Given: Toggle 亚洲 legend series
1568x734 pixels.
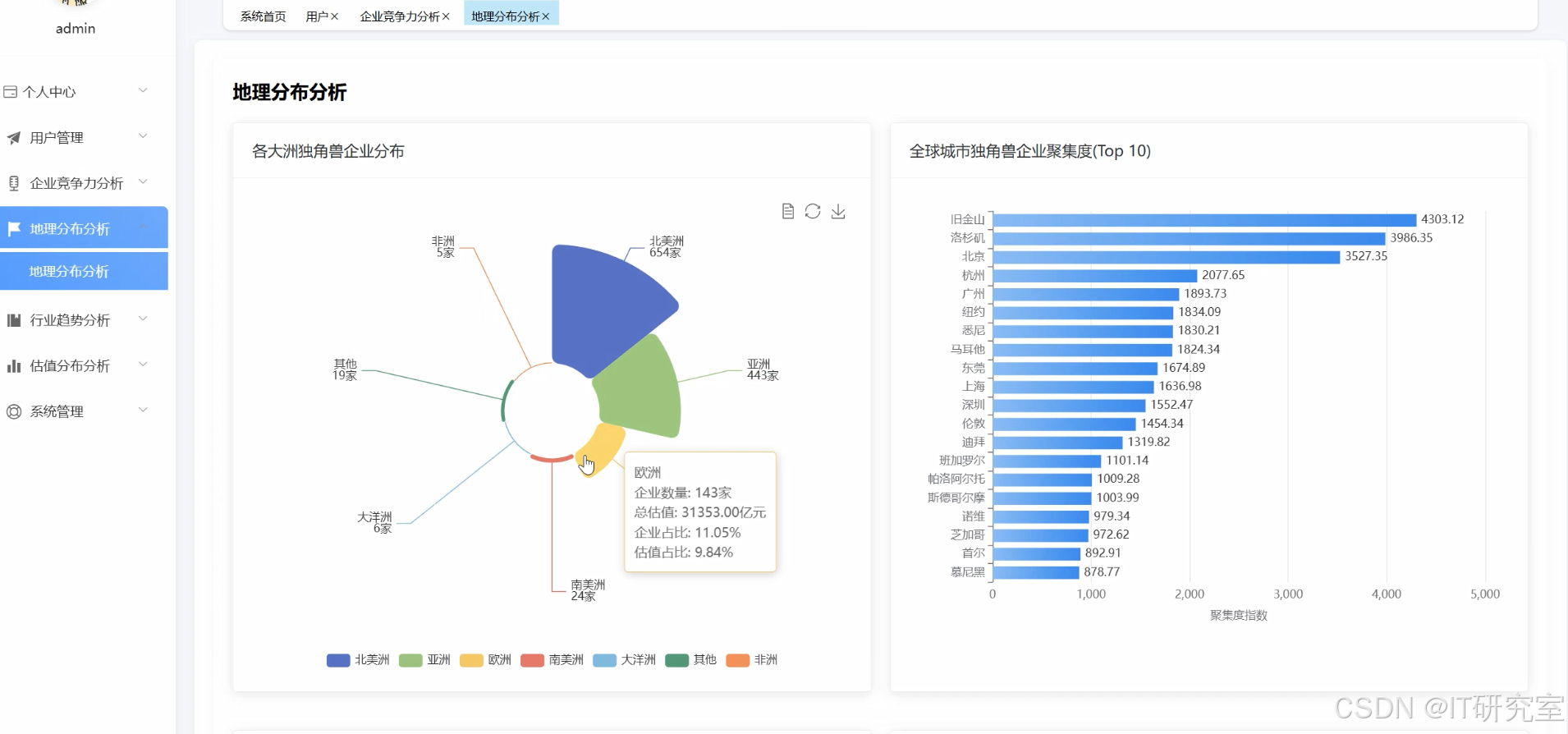Looking at the screenshot, I should pos(424,660).
